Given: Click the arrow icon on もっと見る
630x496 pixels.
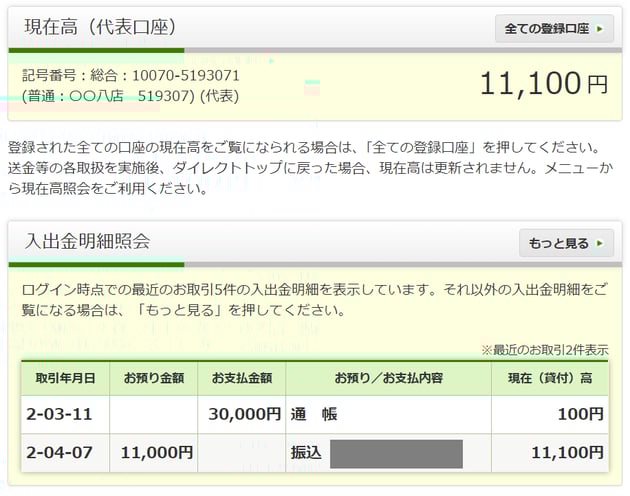Looking at the screenshot, I should point(599,243).
